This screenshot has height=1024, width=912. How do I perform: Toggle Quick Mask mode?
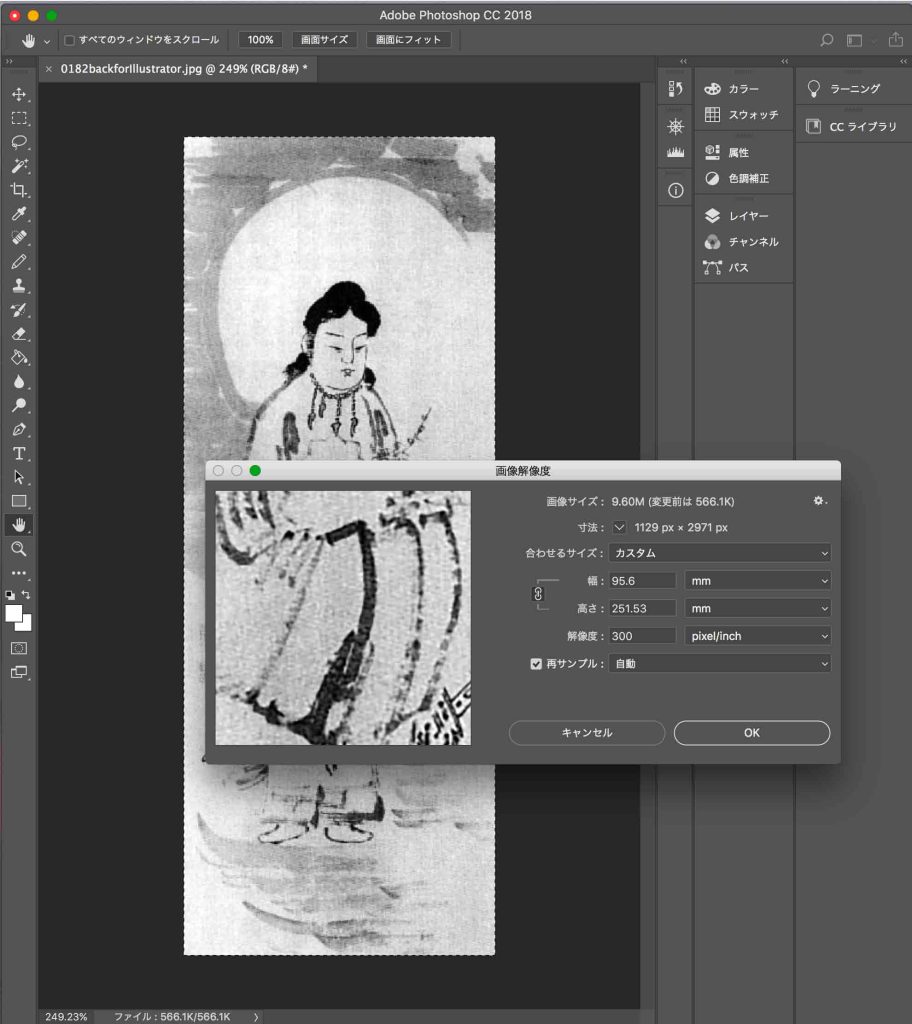pyautogui.click(x=19, y=648)
